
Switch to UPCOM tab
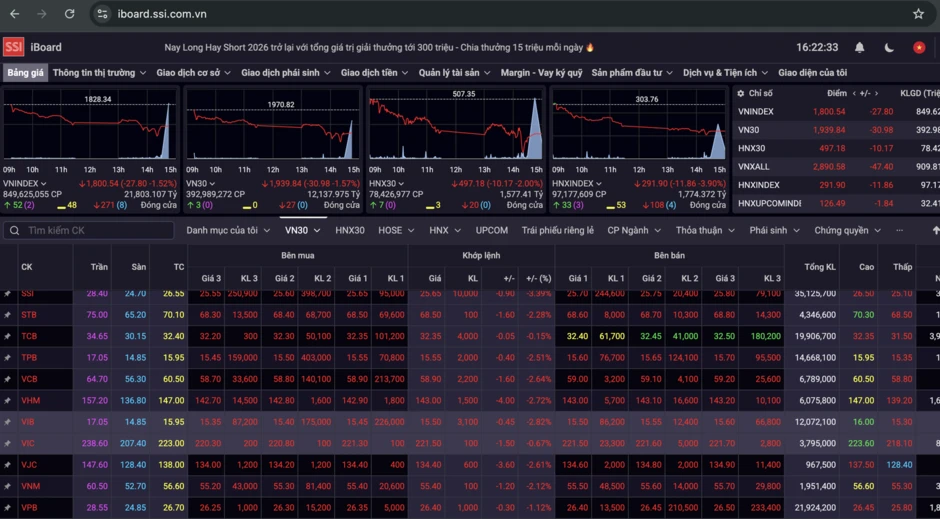coord(492,230)
